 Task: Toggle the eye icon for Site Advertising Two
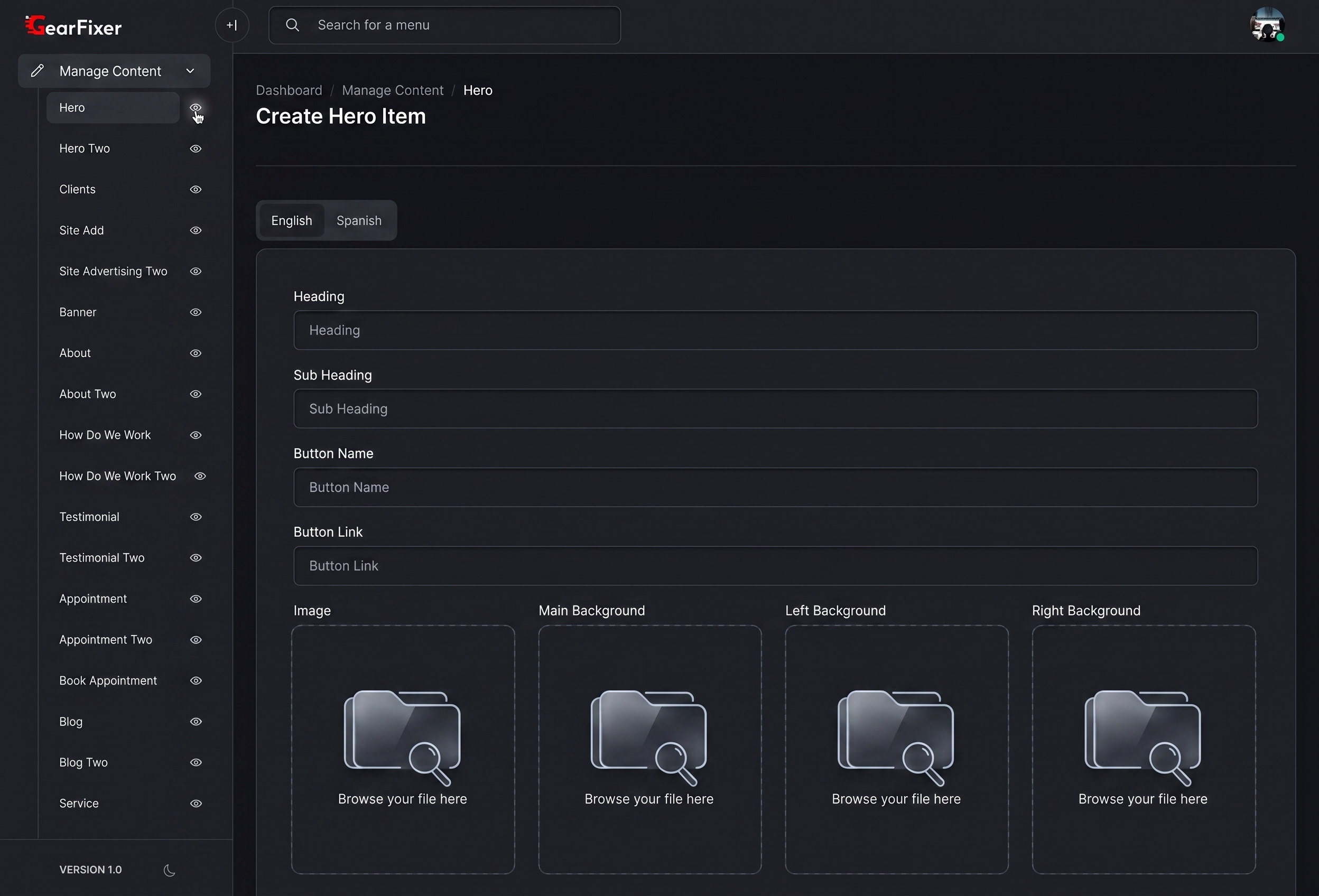[195, 271]
